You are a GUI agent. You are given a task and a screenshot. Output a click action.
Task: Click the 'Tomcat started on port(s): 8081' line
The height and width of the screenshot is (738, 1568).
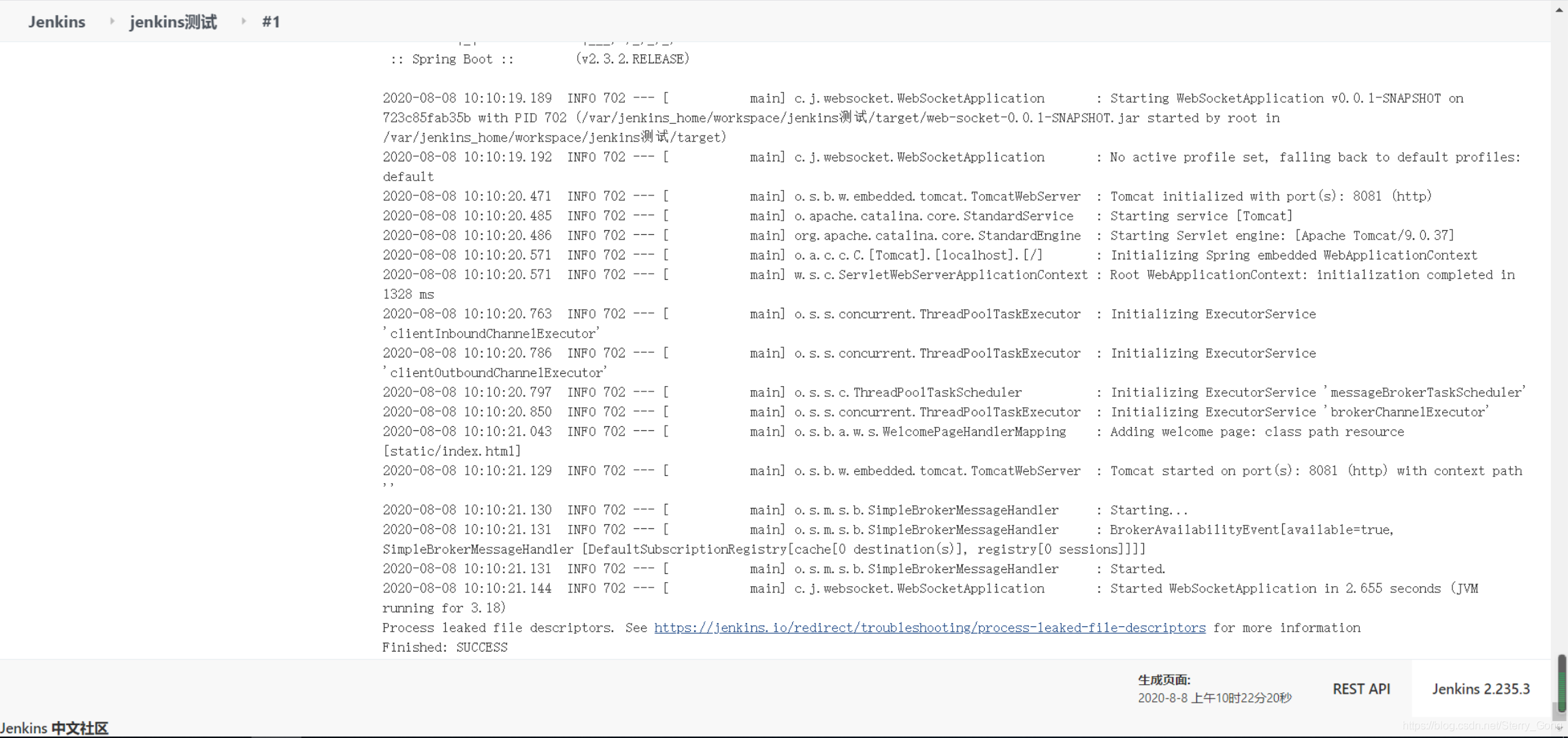coord(952,471)
